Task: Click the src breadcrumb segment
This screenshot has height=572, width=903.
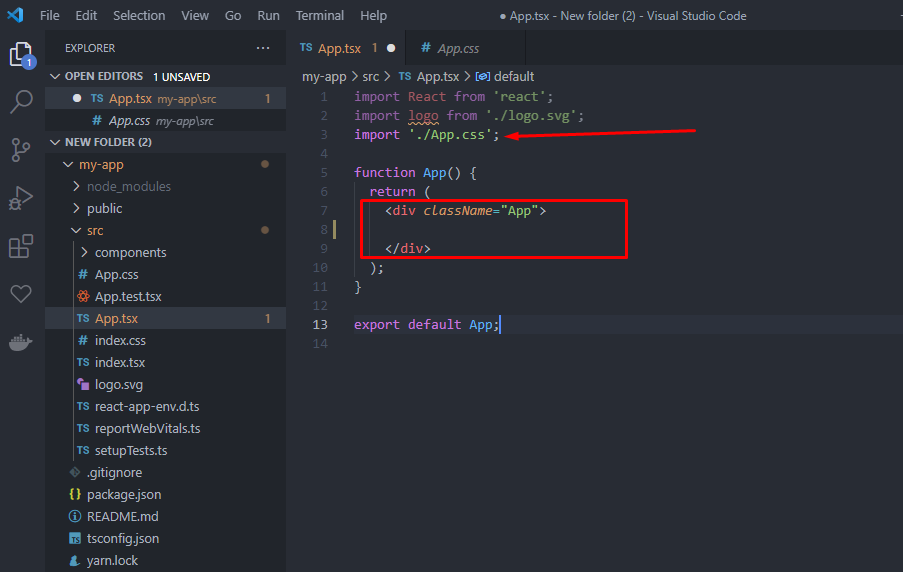Action: tap(371, 76)
